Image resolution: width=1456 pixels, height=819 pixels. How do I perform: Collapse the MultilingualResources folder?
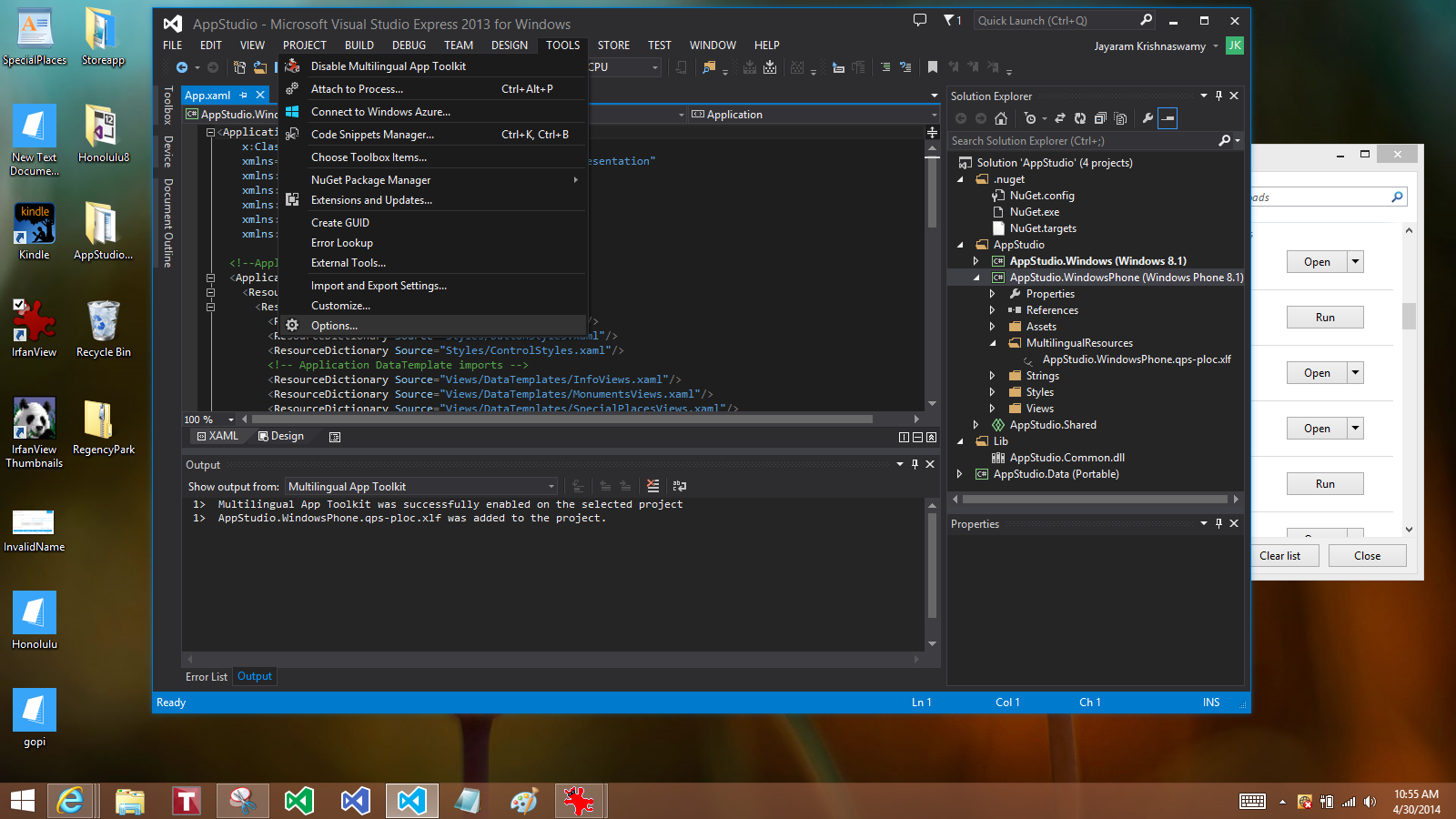pyautogui.click(x=992, y=343)
